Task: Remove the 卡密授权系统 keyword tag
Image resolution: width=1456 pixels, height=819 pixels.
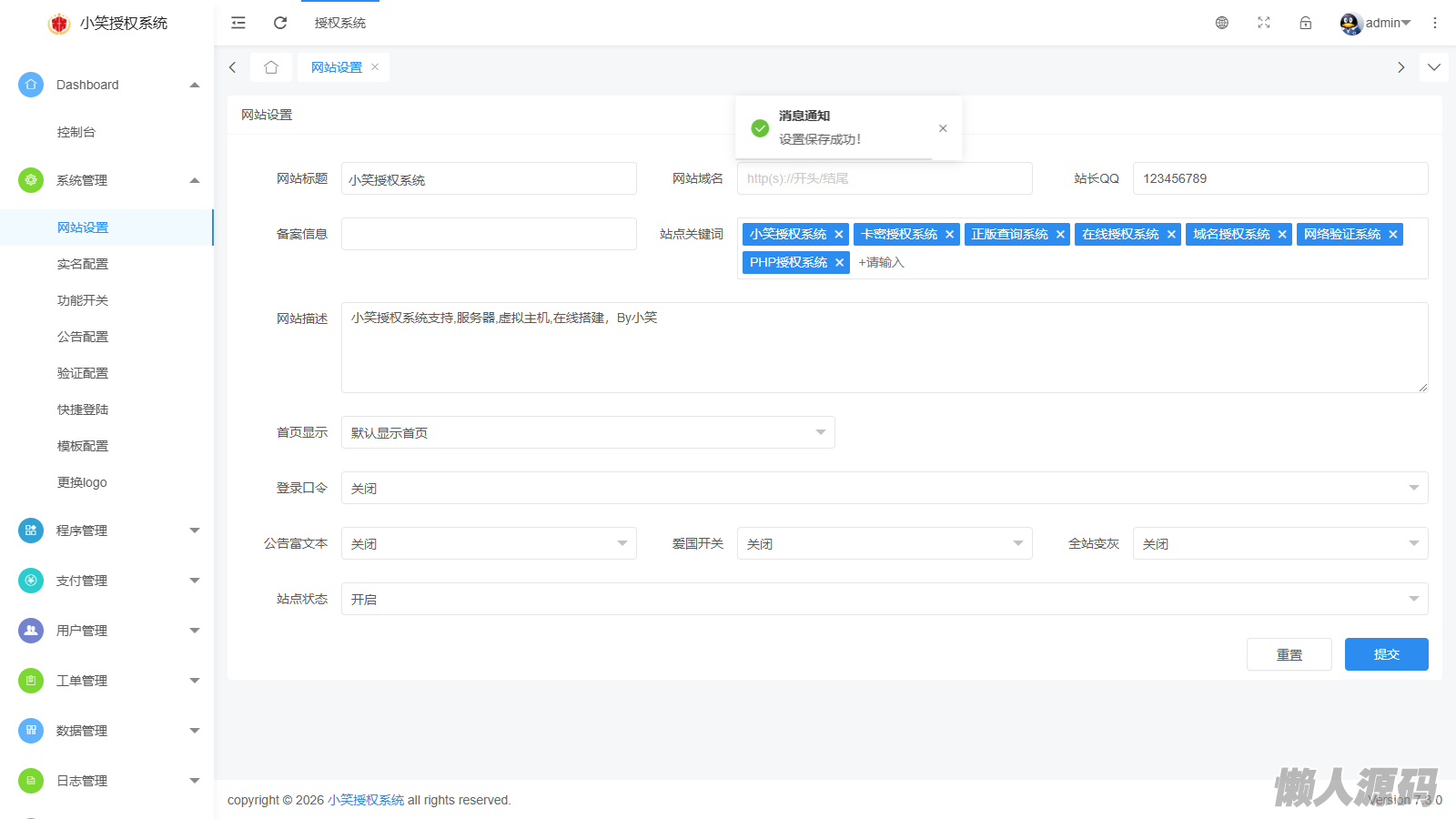Action: coord(949,235)
